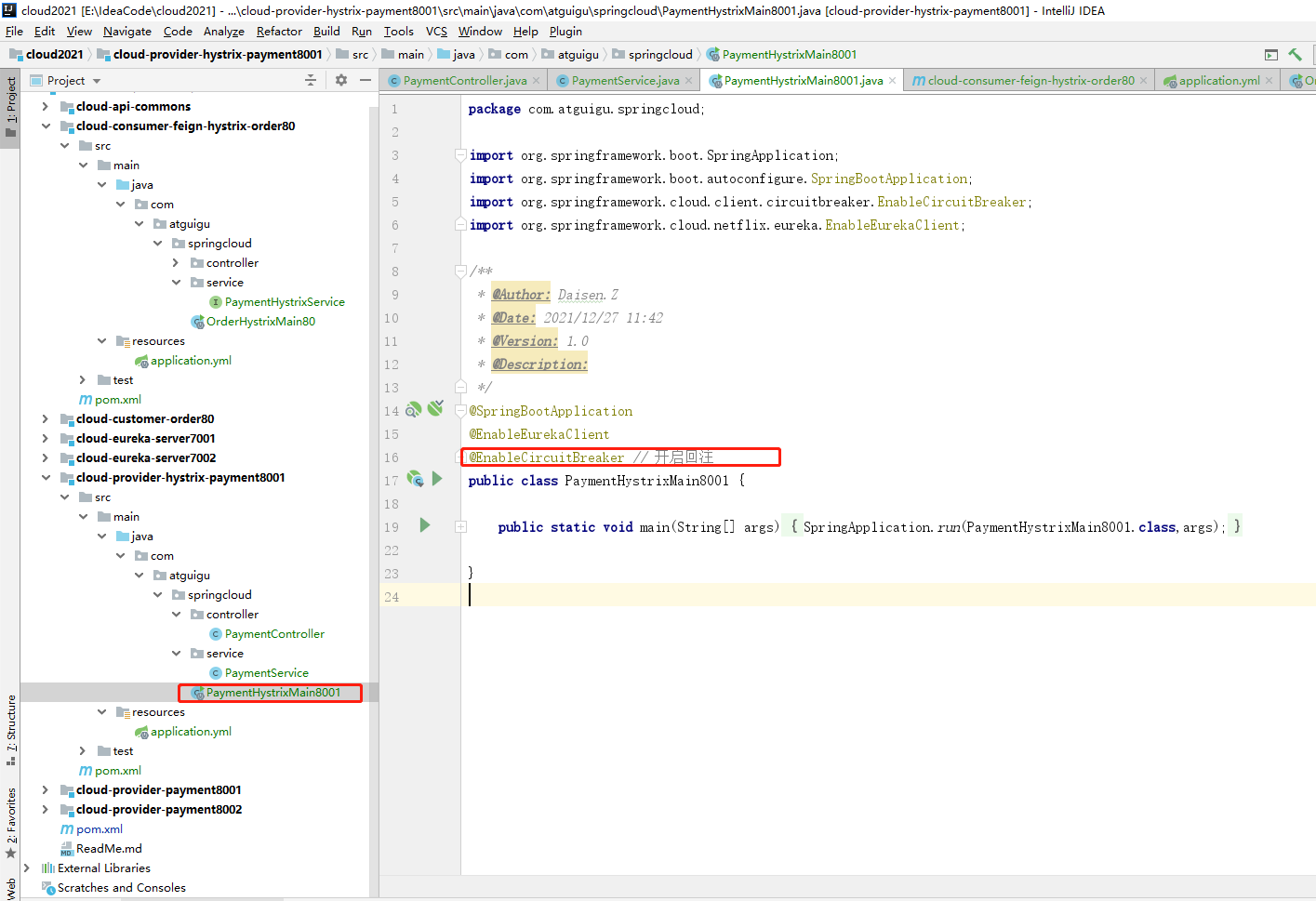The image size is (1316, 901).
Task: Select PaymentController class in project tree
Action: pos(267,634)
